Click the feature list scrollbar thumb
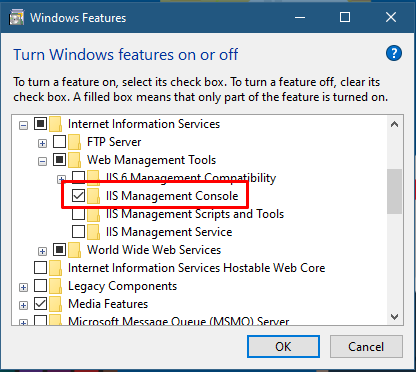The height and width of the screenshot is (372, 416). 394,191
